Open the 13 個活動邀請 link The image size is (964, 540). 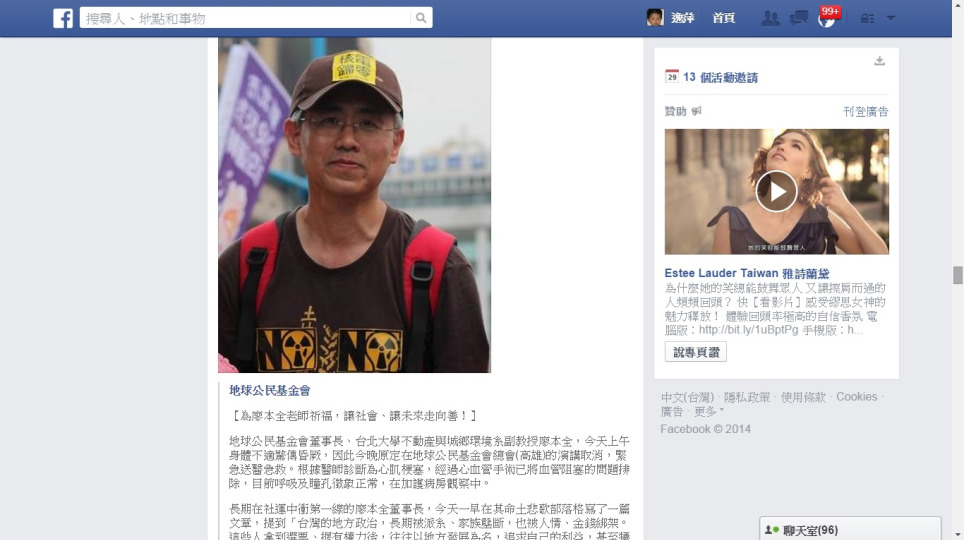tap(721, 77)
